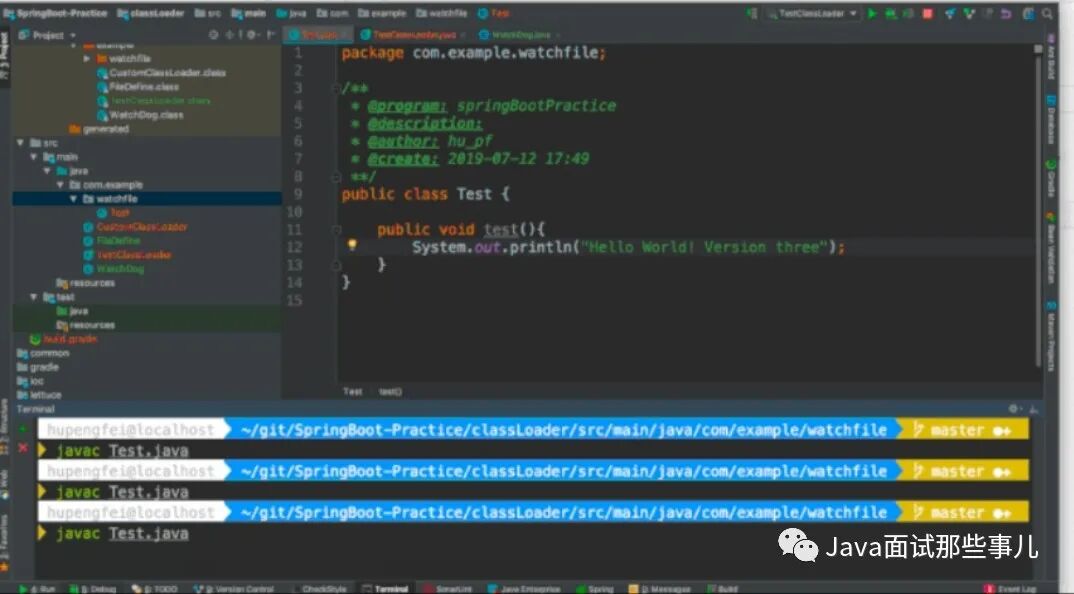Screen dimensions: 1074x594
Task: Close the terminal session with red X
Action: (x=23, y=447)
